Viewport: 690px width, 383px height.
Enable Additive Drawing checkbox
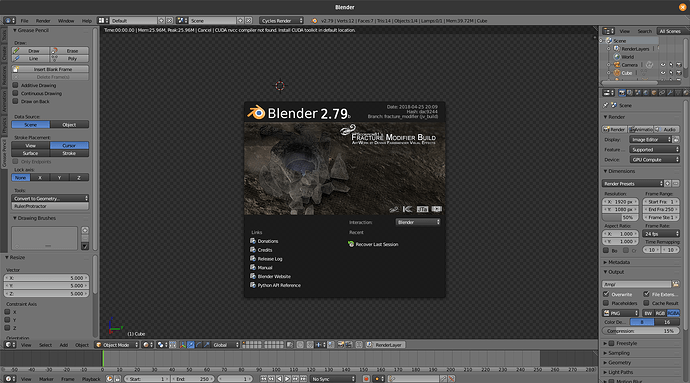point(15,85)
